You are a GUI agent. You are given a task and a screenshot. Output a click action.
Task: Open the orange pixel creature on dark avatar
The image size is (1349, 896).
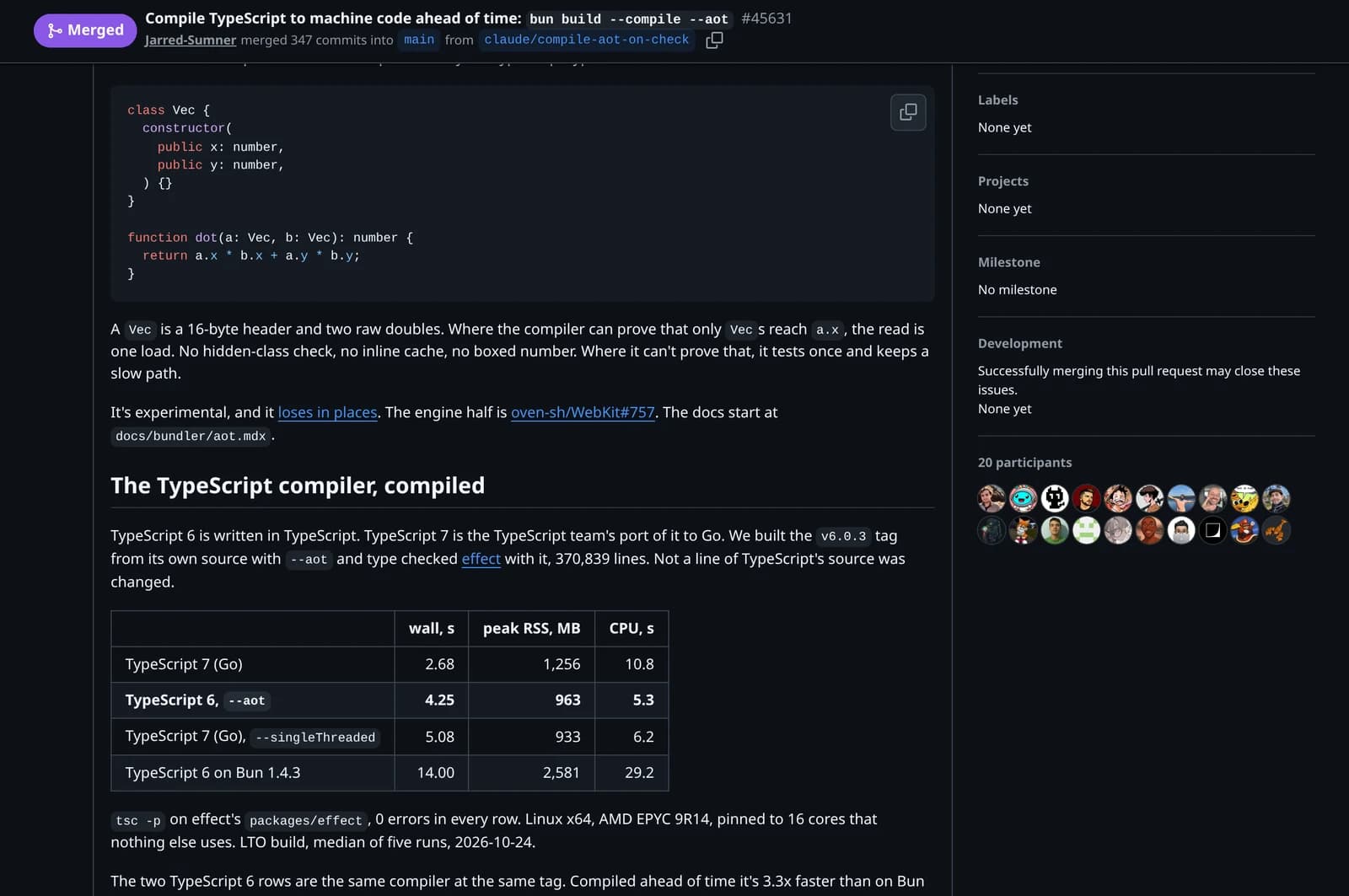[x=1276, y=530]
